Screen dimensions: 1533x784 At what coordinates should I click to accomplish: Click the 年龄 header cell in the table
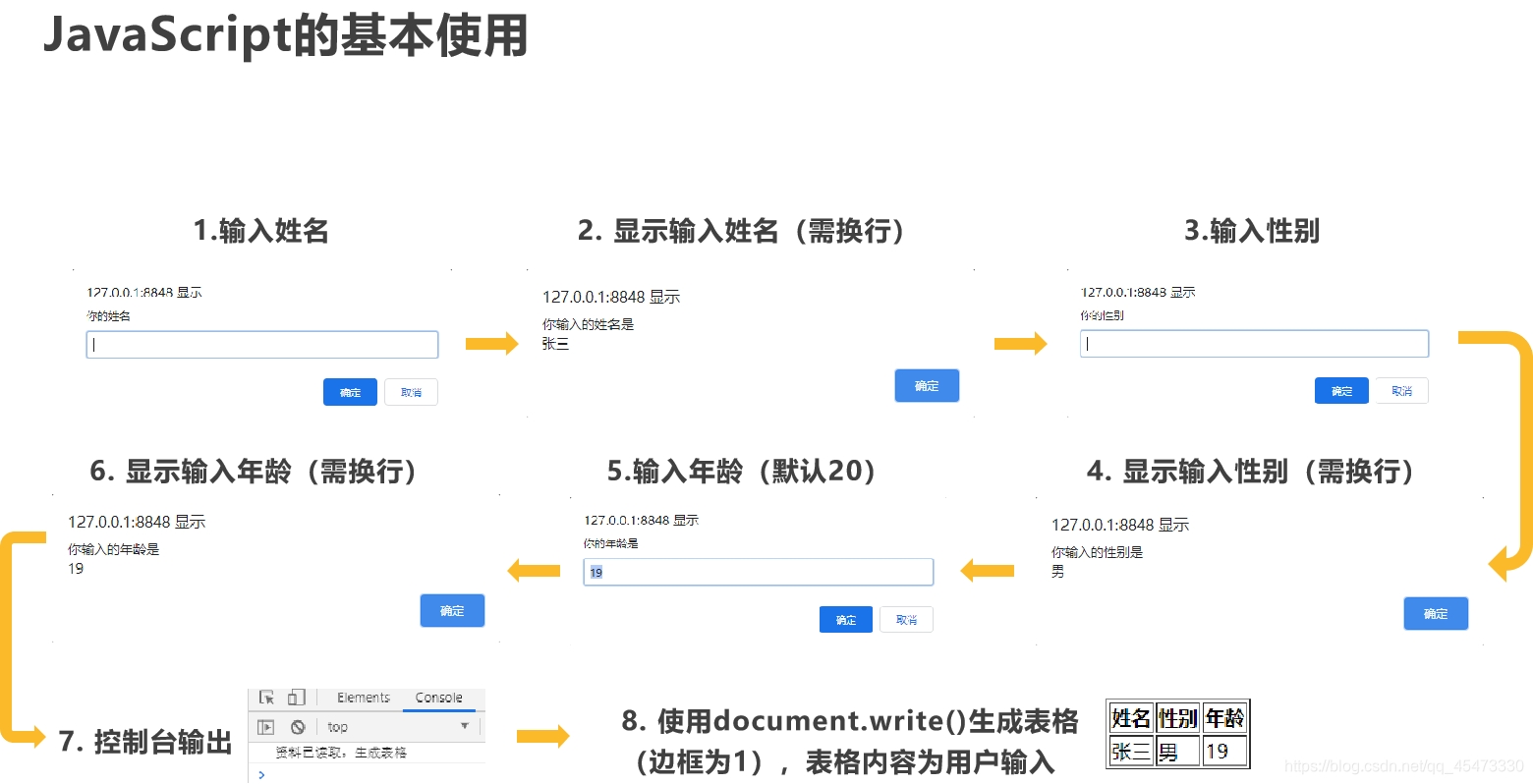coord(1224,718)
